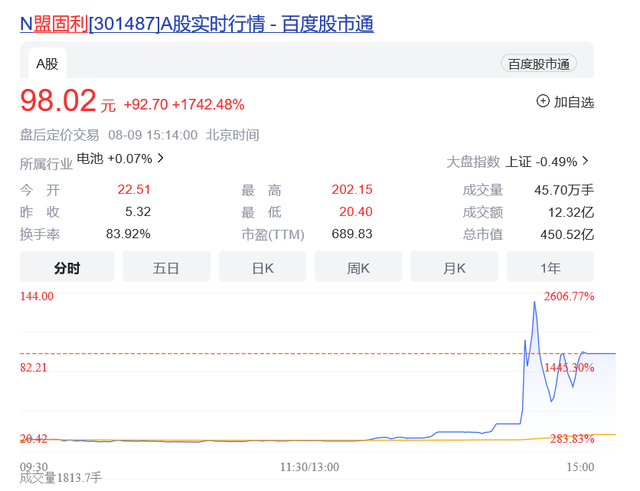Click the 市盈(TTM) value 689.83
The width and height of the screenshot is (640, 491).
point(352,233)
